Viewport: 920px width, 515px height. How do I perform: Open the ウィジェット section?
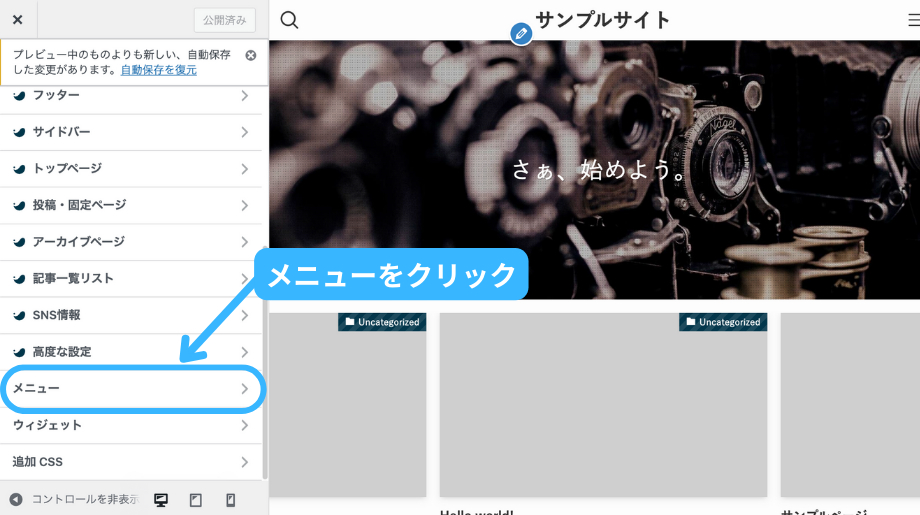[x=130, y=425]
